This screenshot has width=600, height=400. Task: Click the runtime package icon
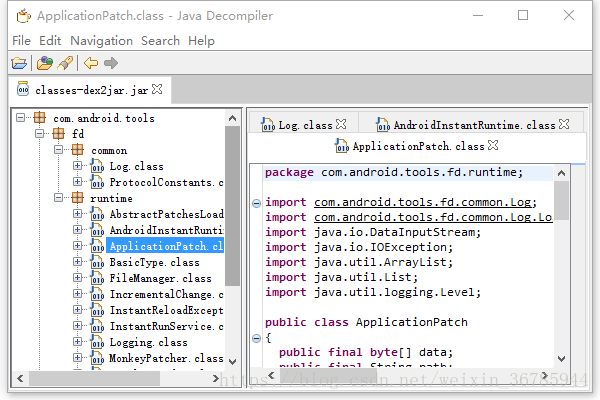point(77,198)
